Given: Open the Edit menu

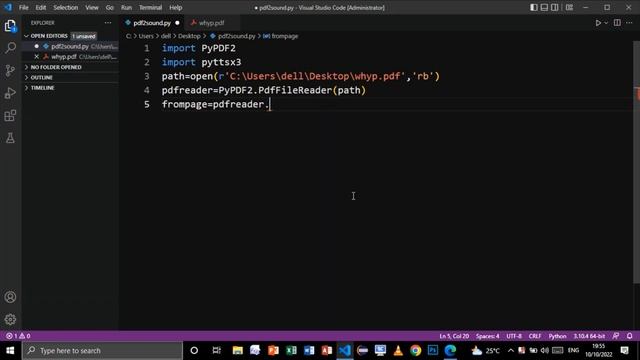Looking at the screenshot, I should point(40,7).
